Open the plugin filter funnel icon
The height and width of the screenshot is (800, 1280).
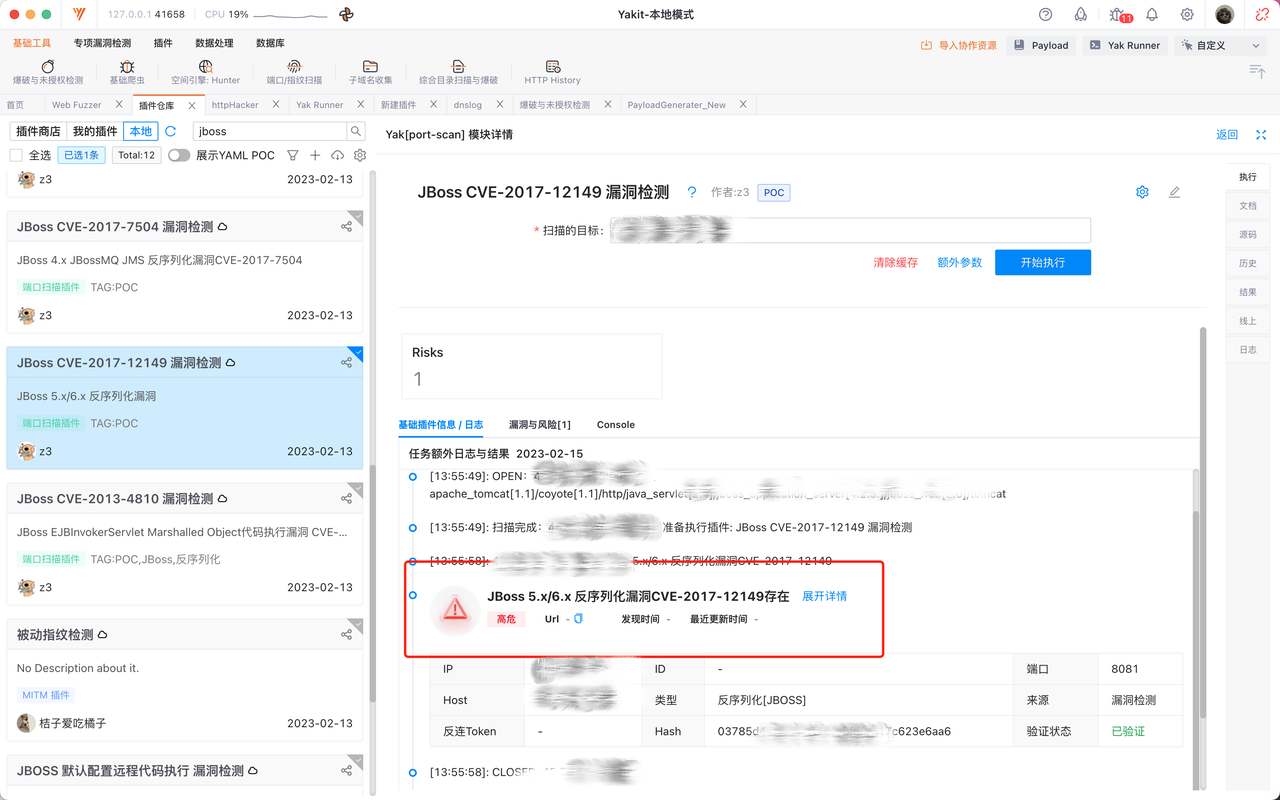point(293,155)
